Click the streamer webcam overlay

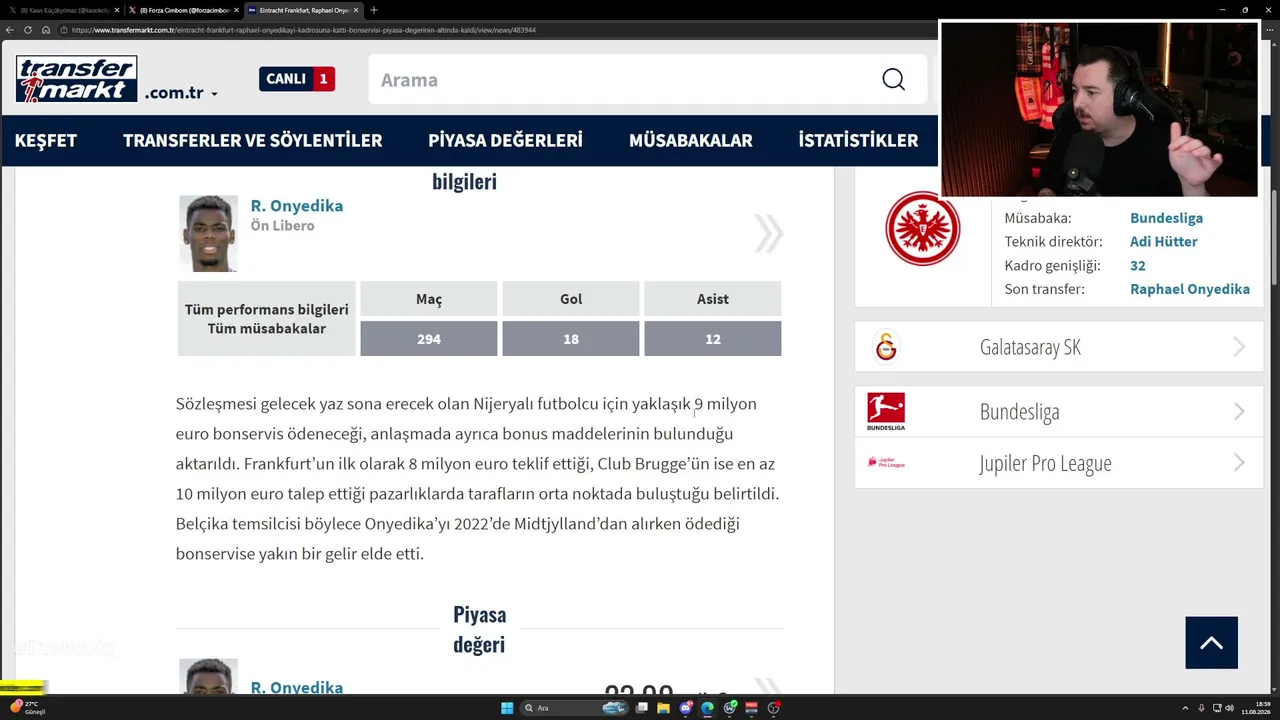coord(1099,109)
